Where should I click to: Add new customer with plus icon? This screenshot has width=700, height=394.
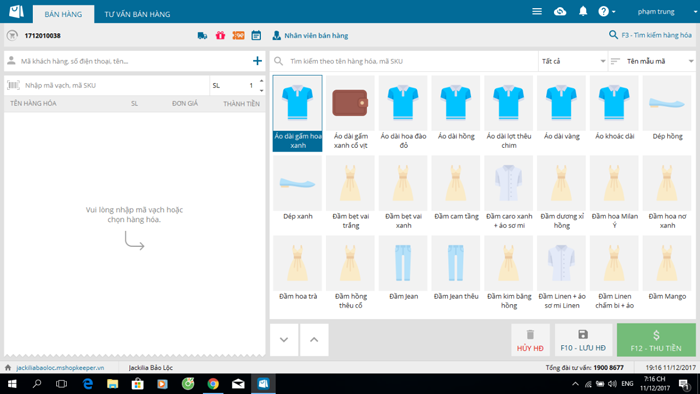tap(257, 61)
